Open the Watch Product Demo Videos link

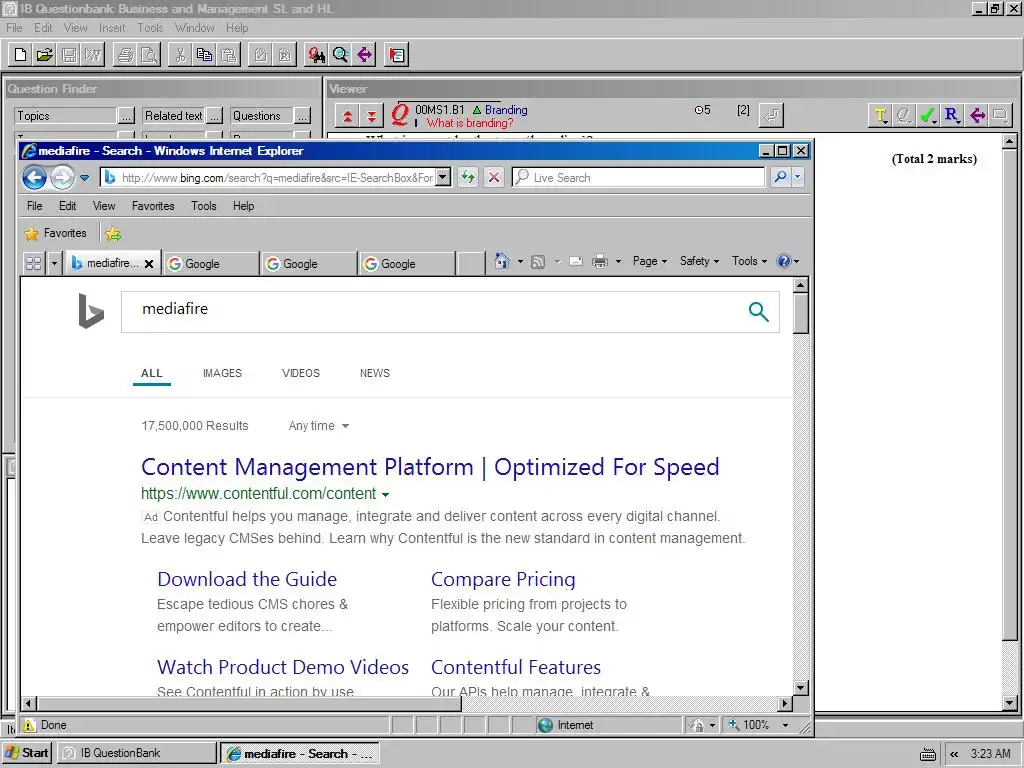[x=283, y=667]
